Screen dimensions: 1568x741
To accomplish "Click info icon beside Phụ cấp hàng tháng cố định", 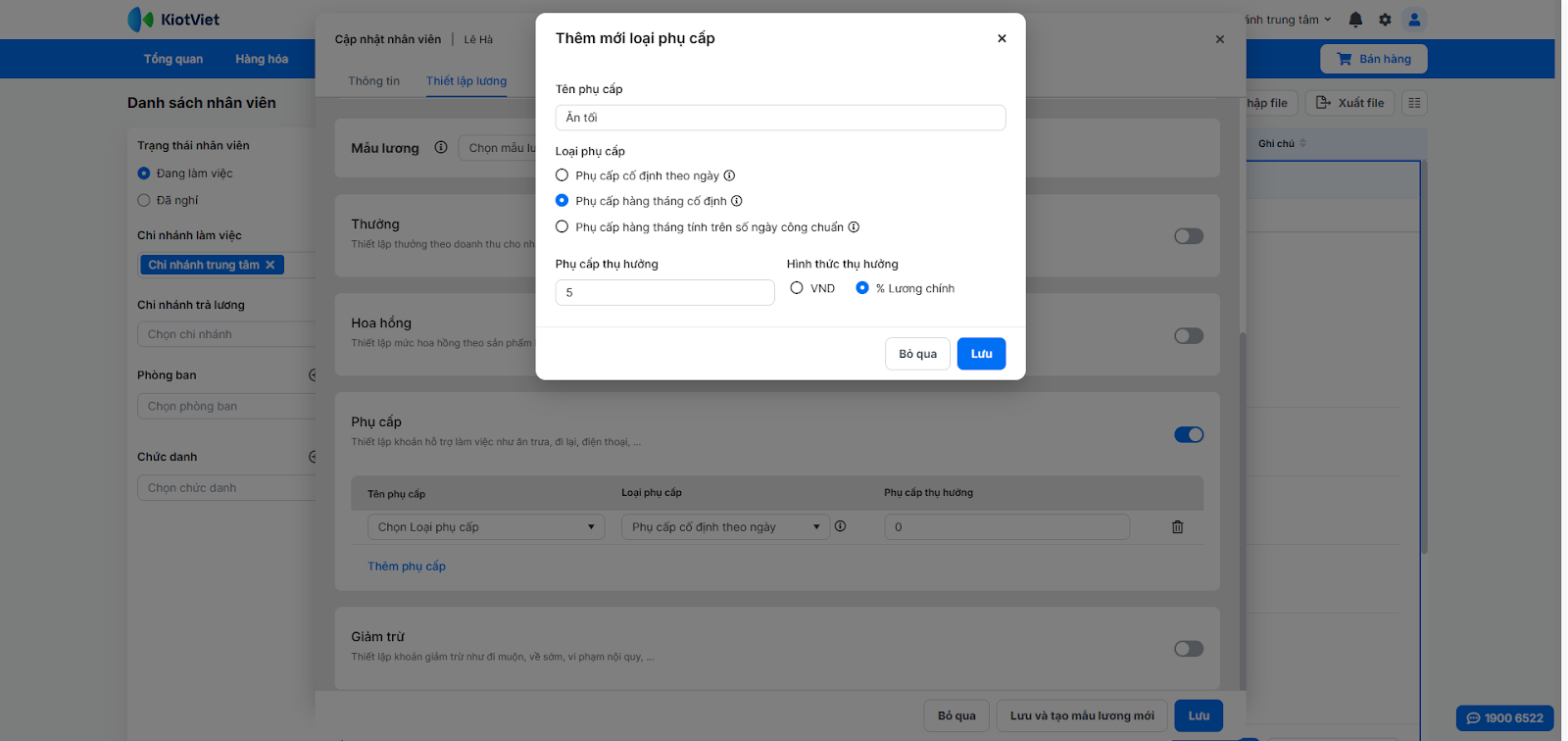I will tap(737, 201).
